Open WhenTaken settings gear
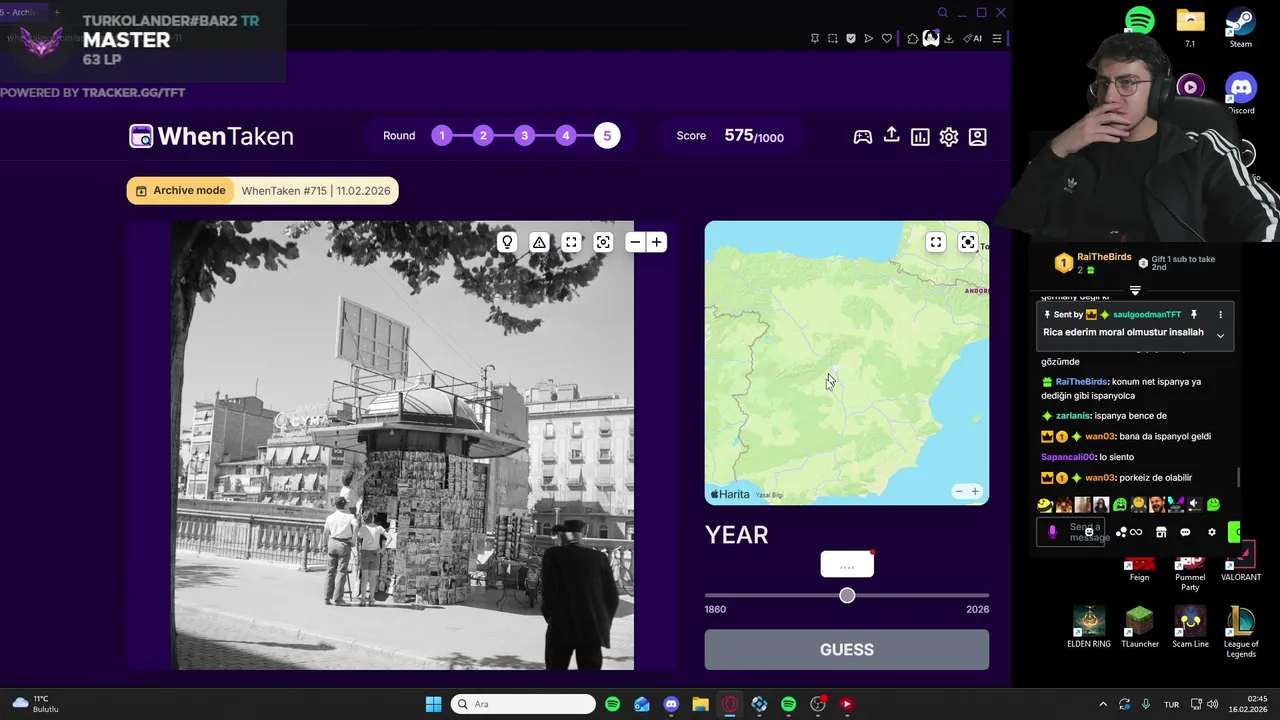Image resolution: width=1280 pixels, height=720 pixels. pos(949,137)
